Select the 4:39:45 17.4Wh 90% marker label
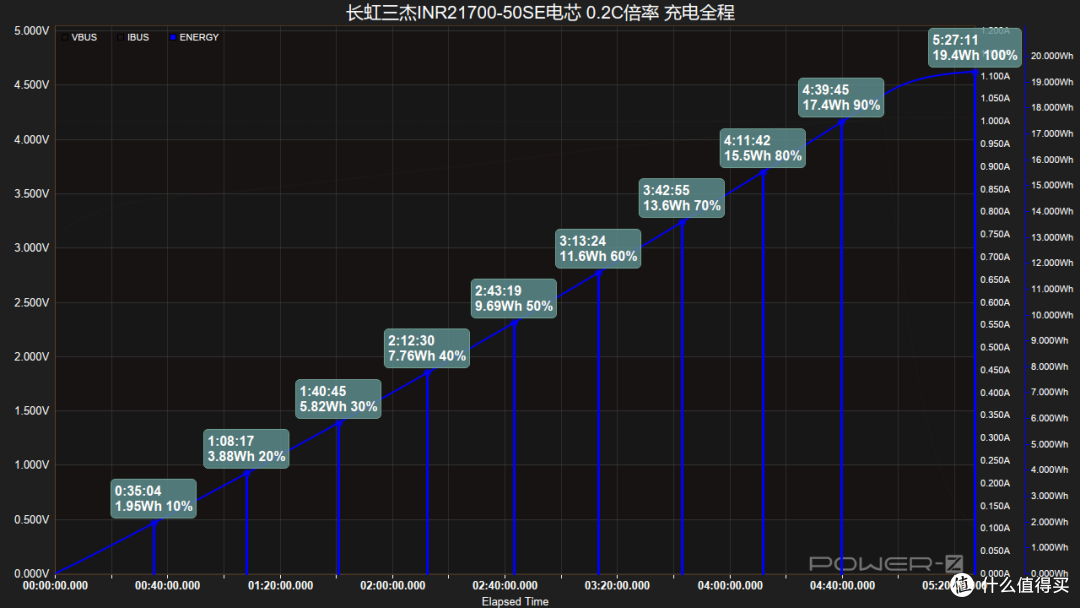The width and height of the screenshot is (1080, 608). 841,97
